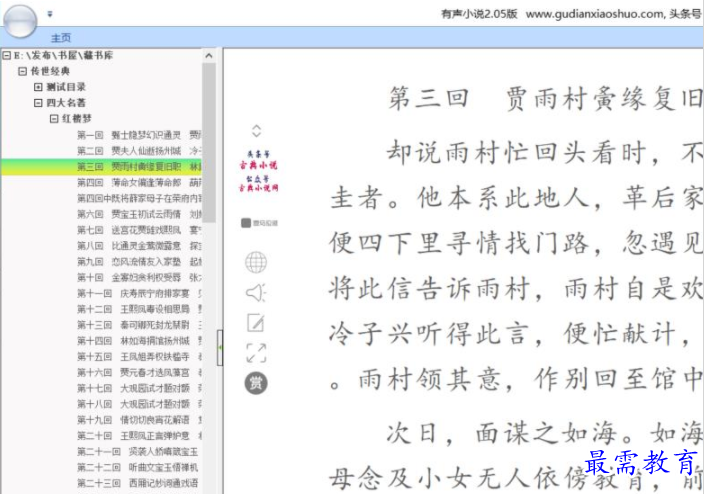
Task: Collapse the 四大名著 folder
Action: (x=38, y=103)
